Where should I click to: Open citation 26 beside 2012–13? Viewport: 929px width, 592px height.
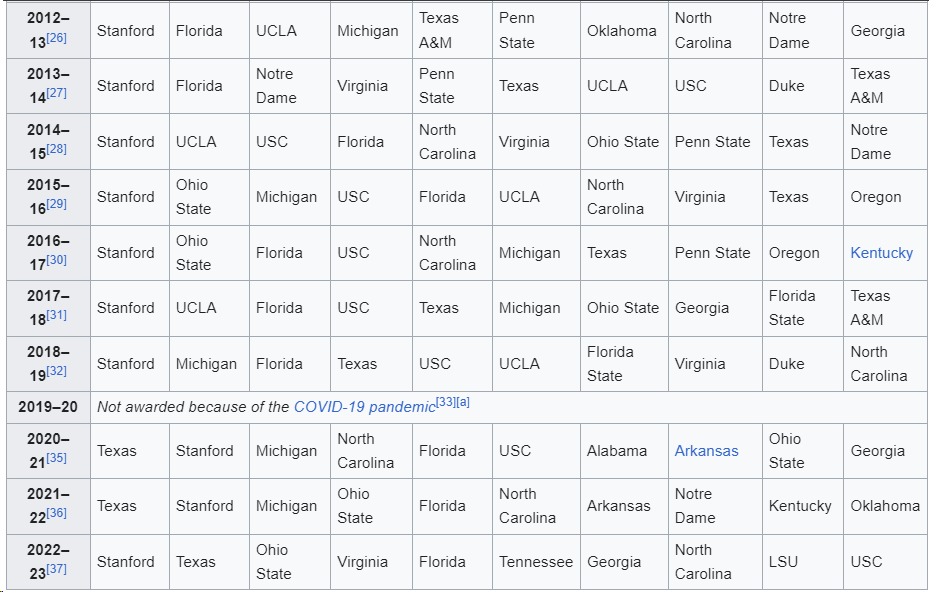point(56,39)
